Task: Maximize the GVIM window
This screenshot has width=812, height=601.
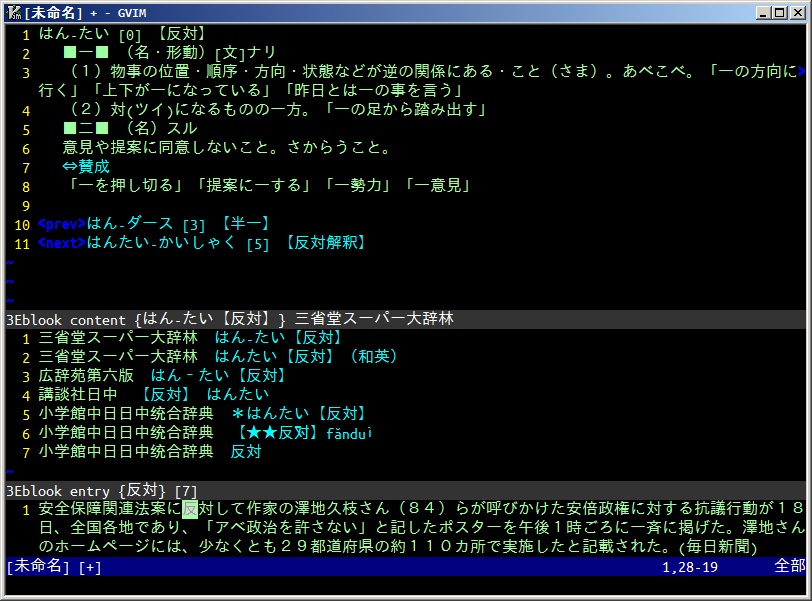Action: [779, 12]
